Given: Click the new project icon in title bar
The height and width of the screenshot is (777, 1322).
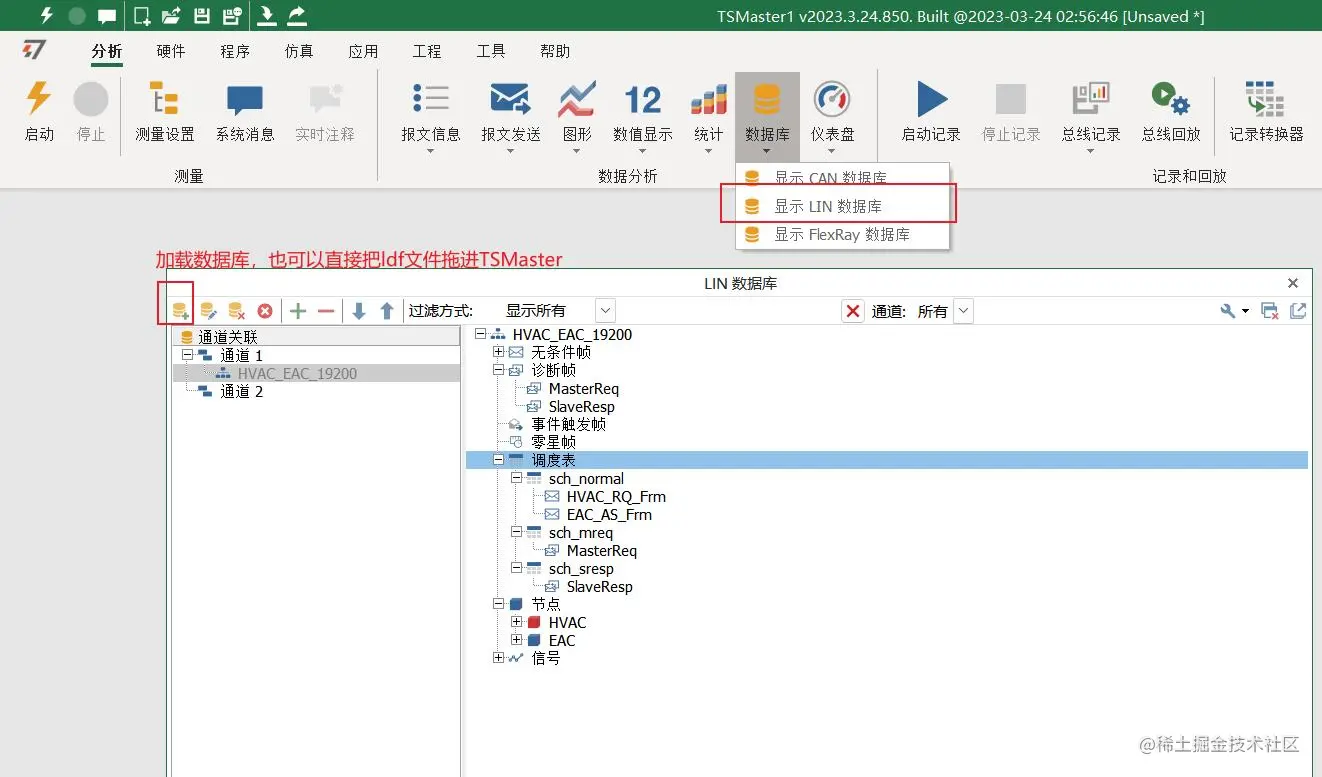Looking at the screenshot, I should (142, 15).
